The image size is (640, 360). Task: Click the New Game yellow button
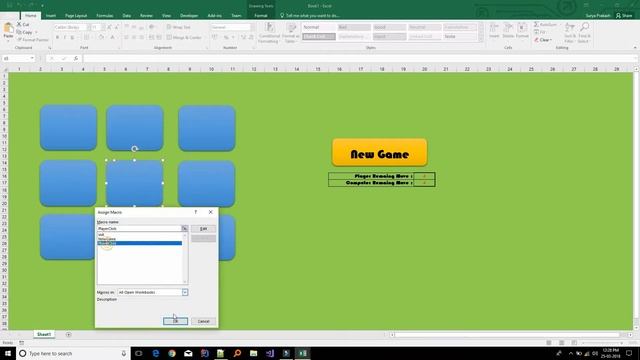[380, 152]
